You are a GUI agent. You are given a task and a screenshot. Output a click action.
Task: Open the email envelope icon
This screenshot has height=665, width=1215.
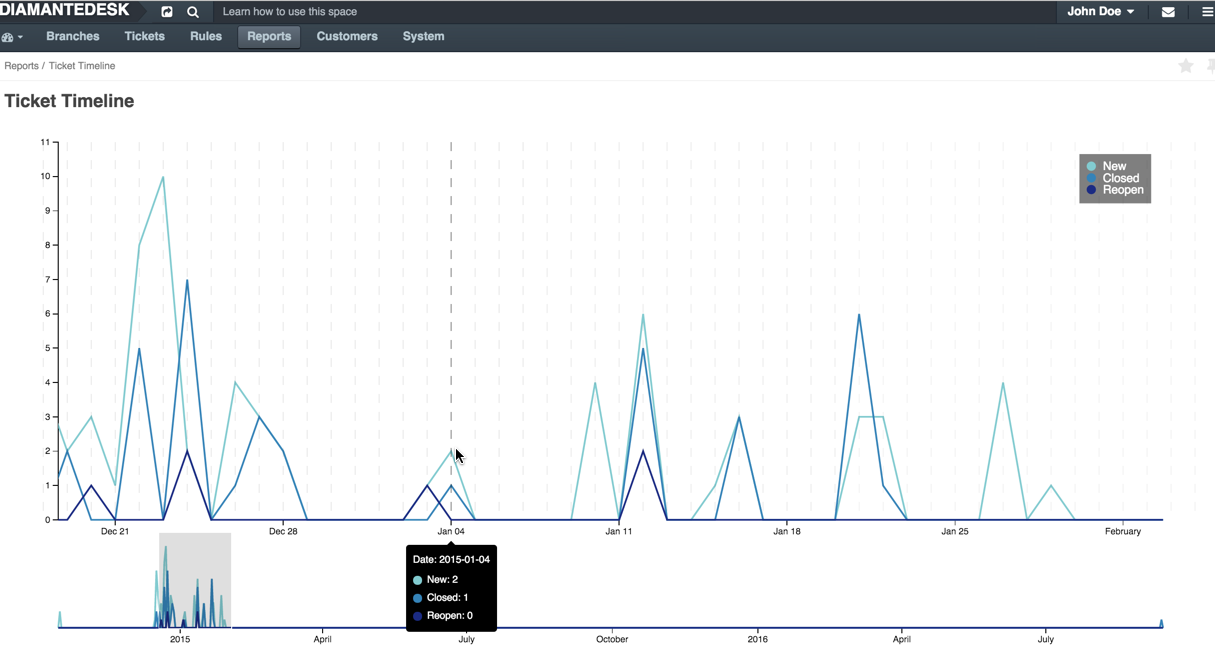click(1168, 12)
